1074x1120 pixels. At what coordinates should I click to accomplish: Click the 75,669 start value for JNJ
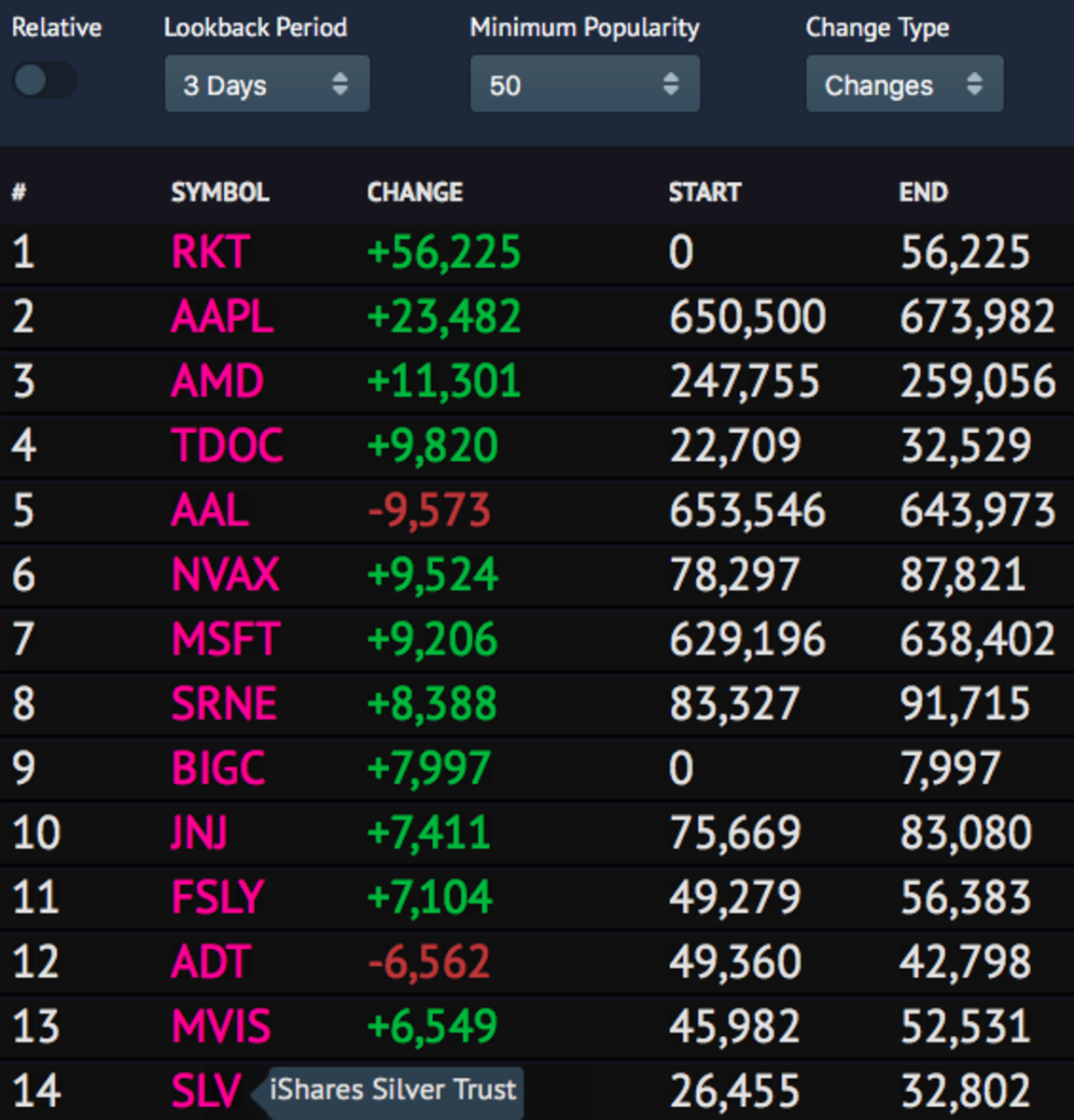click(735, 833)
